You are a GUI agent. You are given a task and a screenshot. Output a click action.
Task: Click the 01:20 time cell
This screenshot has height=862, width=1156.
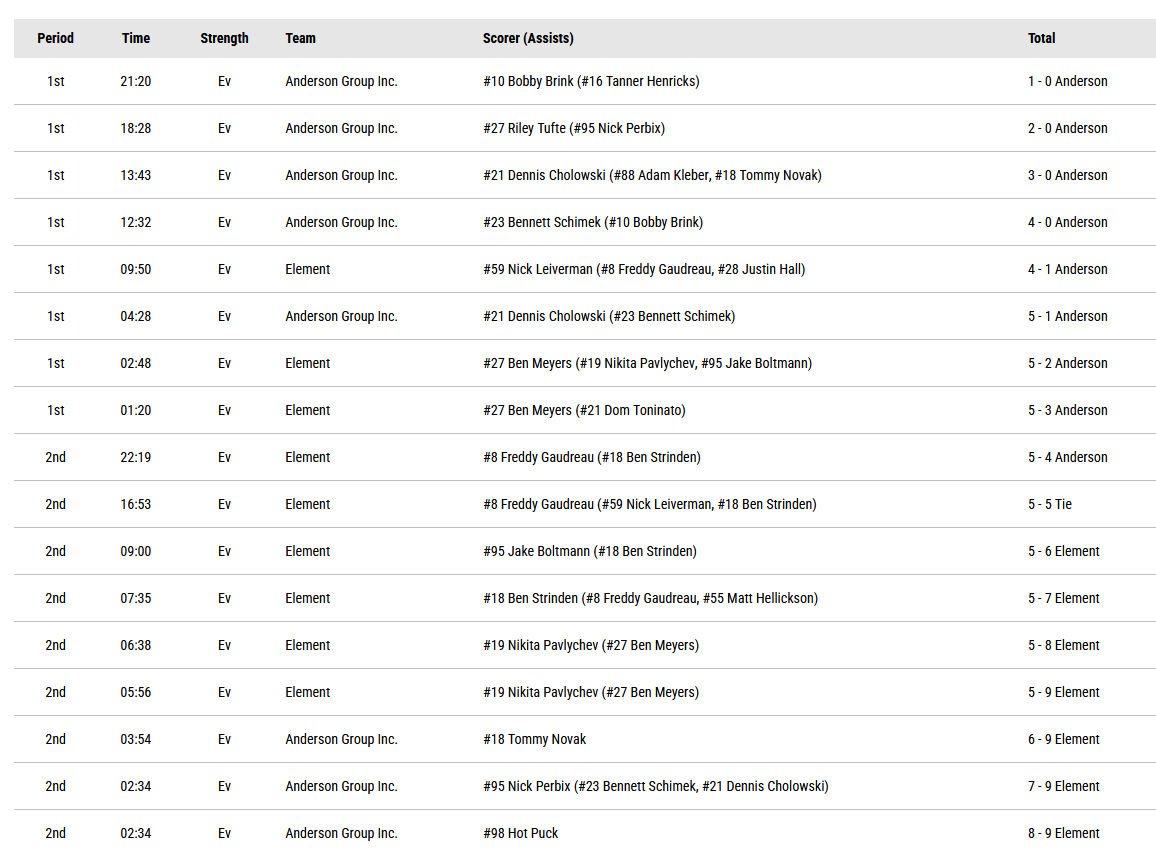136,410
